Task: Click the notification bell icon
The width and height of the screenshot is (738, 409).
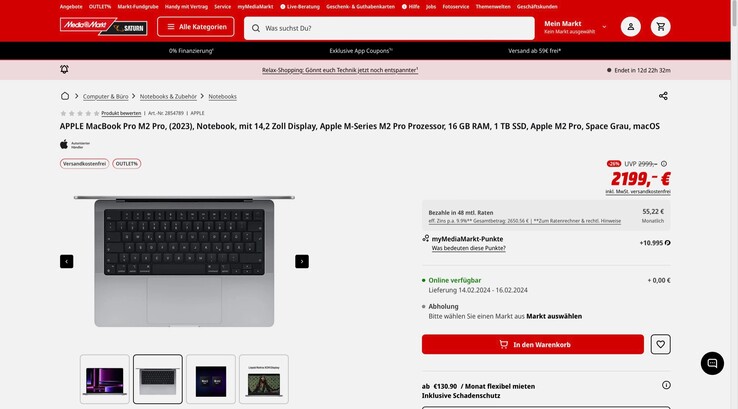Action: [x=64, y=70]
